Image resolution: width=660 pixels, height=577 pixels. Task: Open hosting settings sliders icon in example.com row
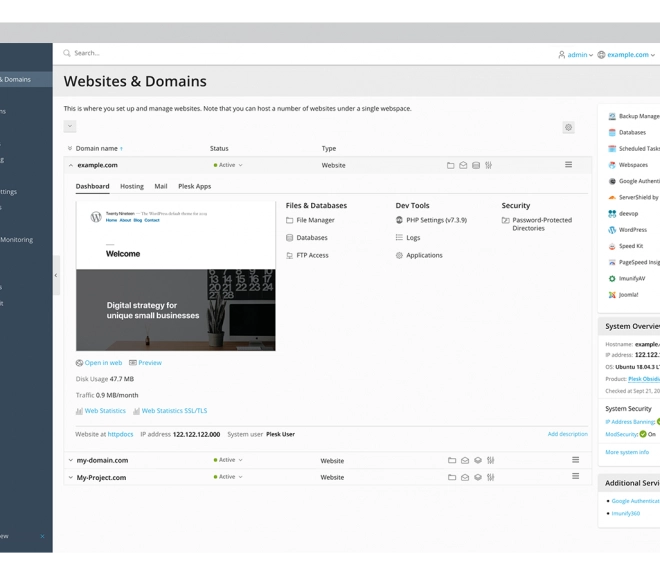tap(488, 165)
